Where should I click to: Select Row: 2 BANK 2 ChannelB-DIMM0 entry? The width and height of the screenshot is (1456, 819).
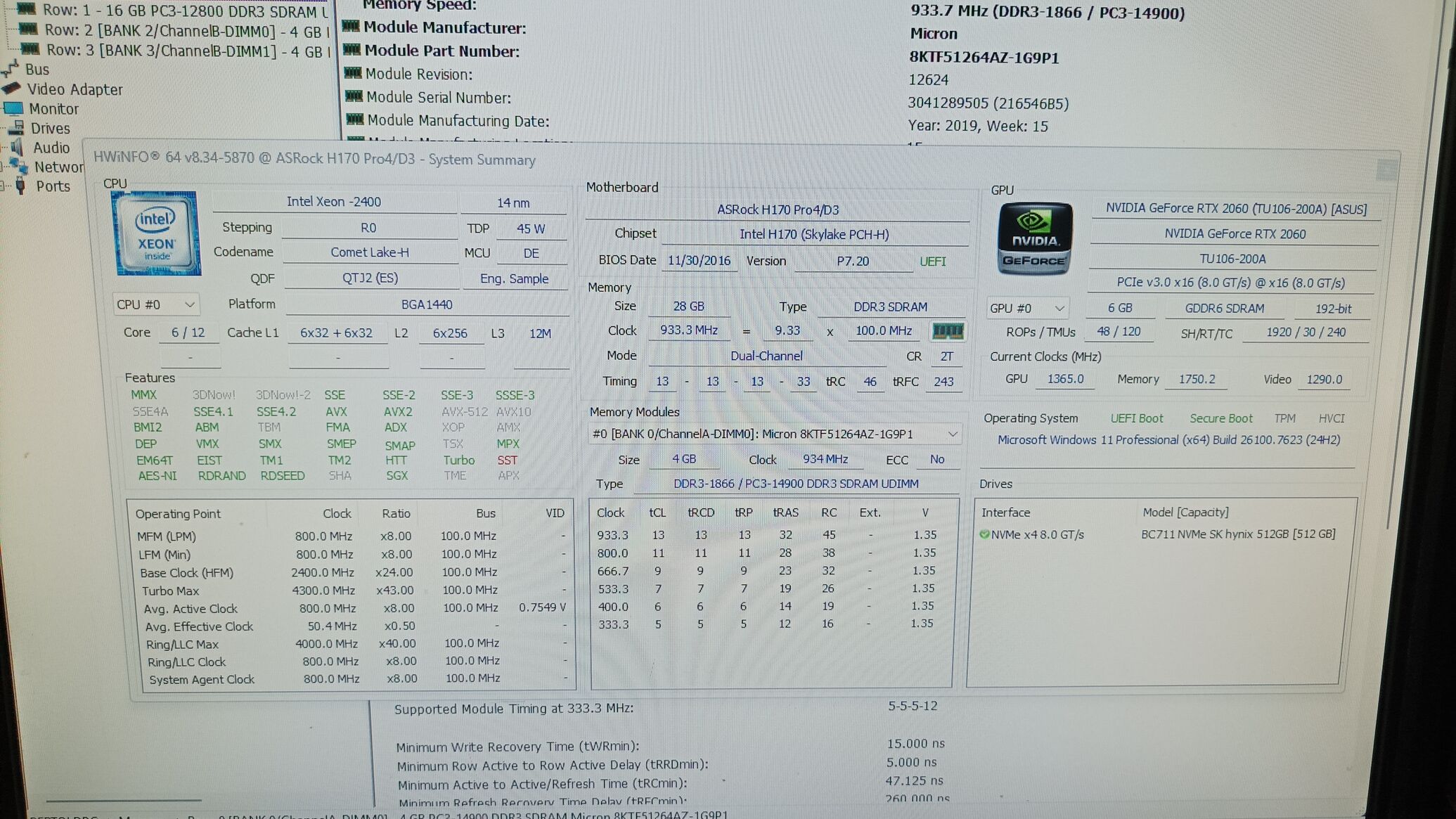tap(175, 31)
